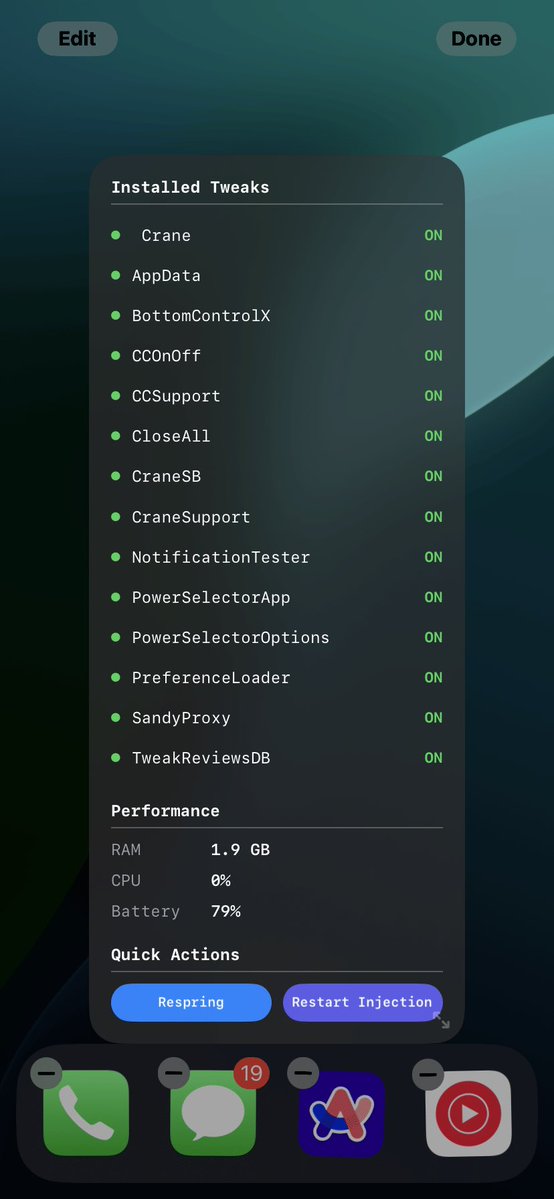This screenshot has width=554, height=1199.
Task: Click the Installed Tweaks heading
Action: (x=191, y=187)
